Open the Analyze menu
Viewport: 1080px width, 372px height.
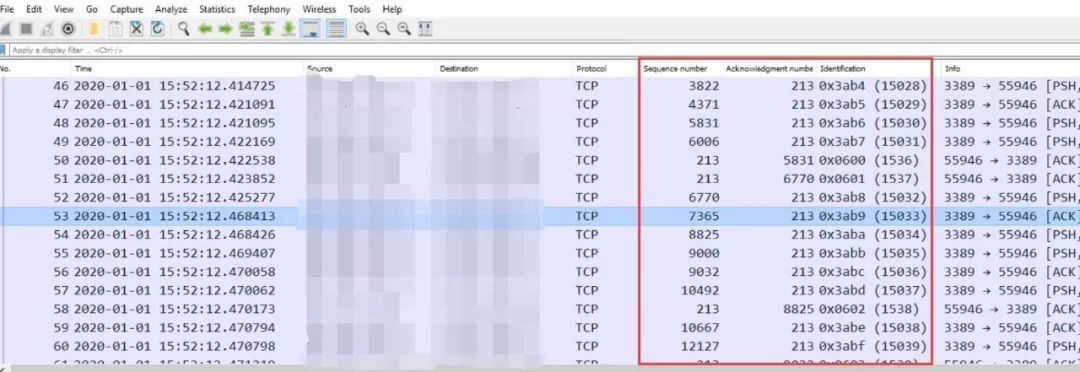171,9
